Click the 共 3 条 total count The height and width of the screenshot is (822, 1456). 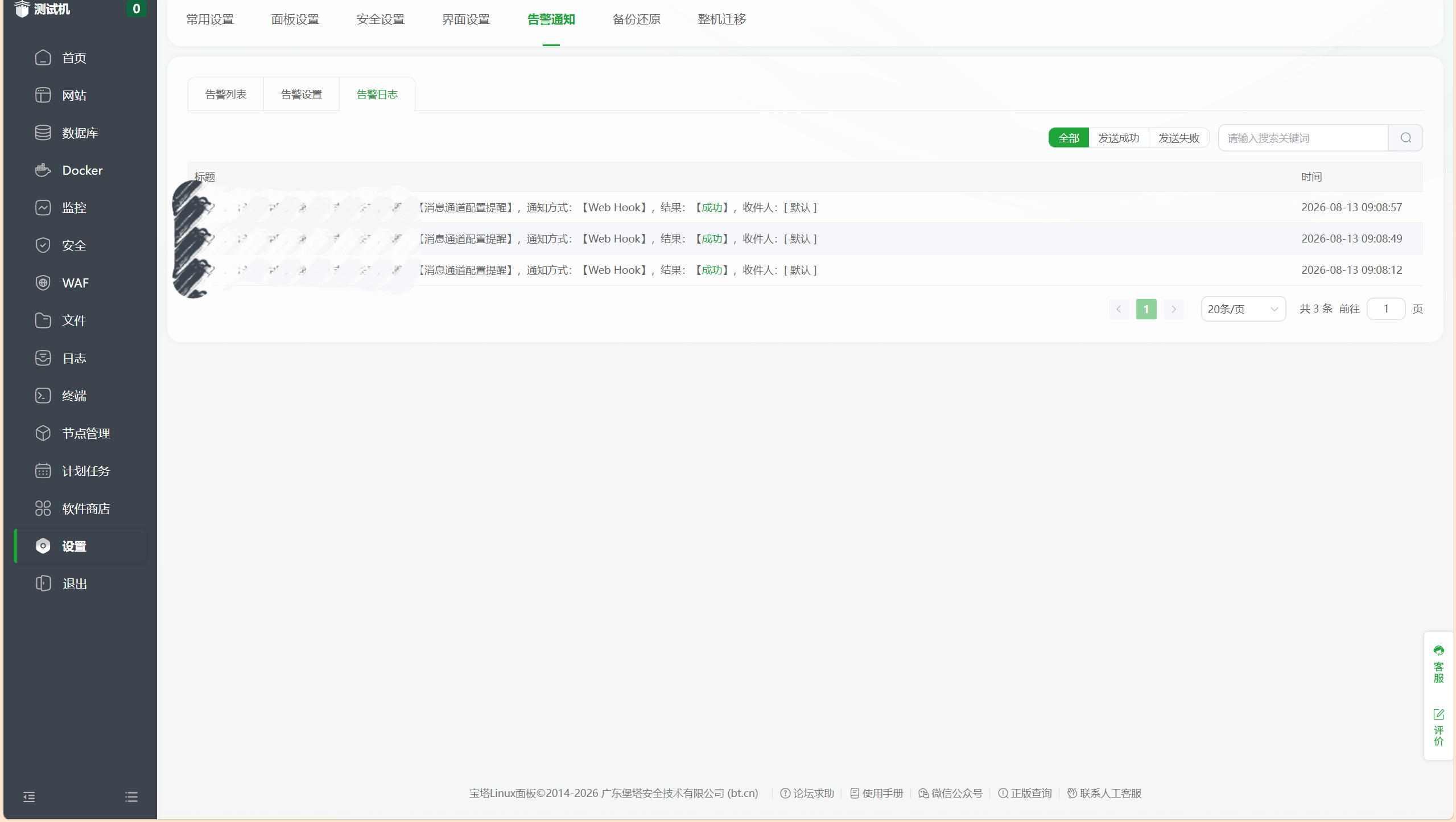pos(1316,309)
